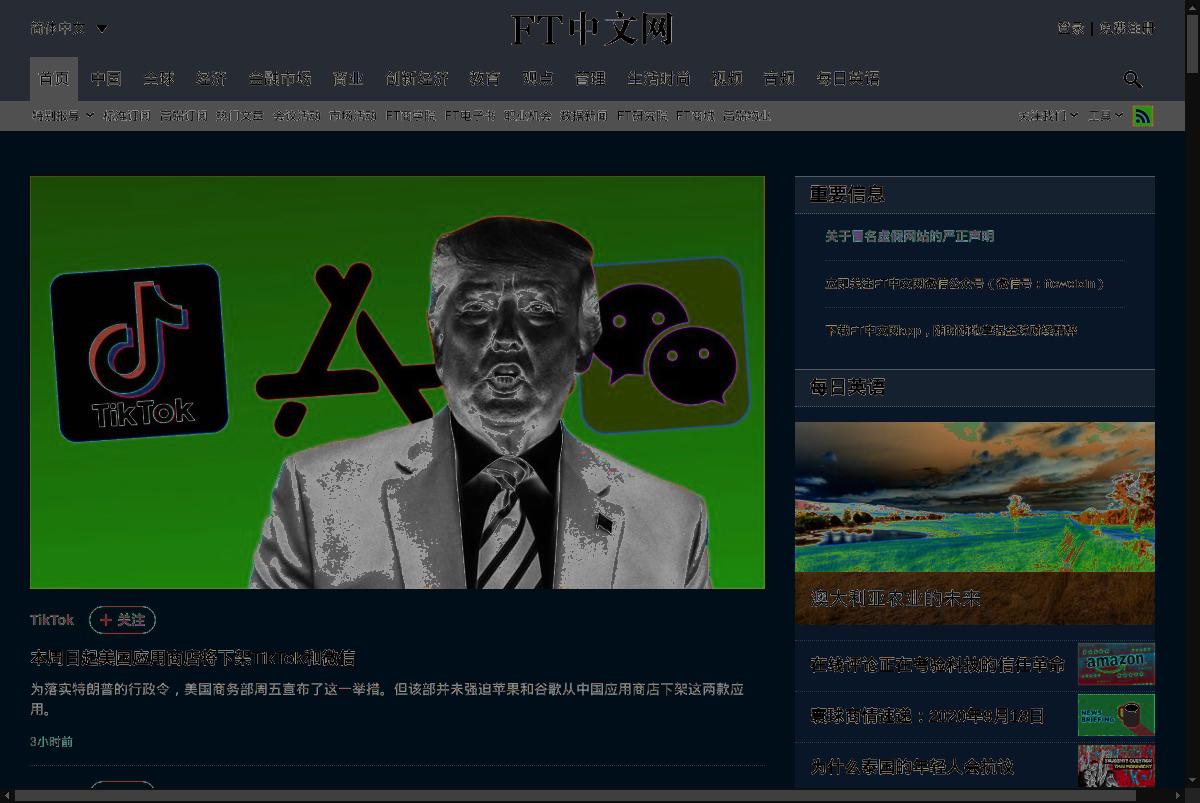Open headline about app stores removing TikTok
The width and height of the screenshot is (1200, 803).
192,658
